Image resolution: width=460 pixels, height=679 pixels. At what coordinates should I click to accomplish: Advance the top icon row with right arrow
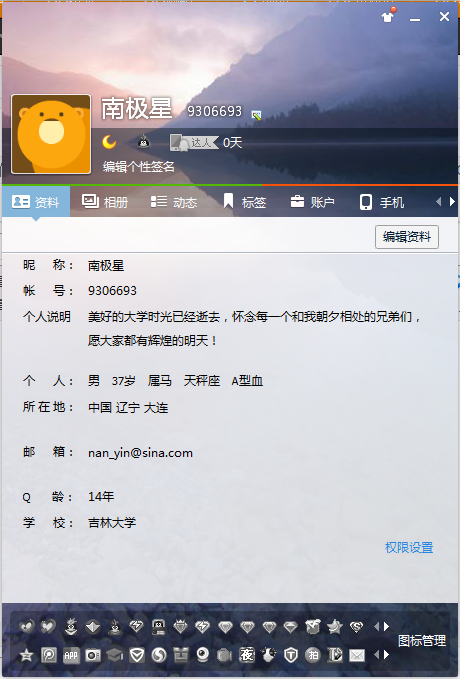click(x=386, y=626)
